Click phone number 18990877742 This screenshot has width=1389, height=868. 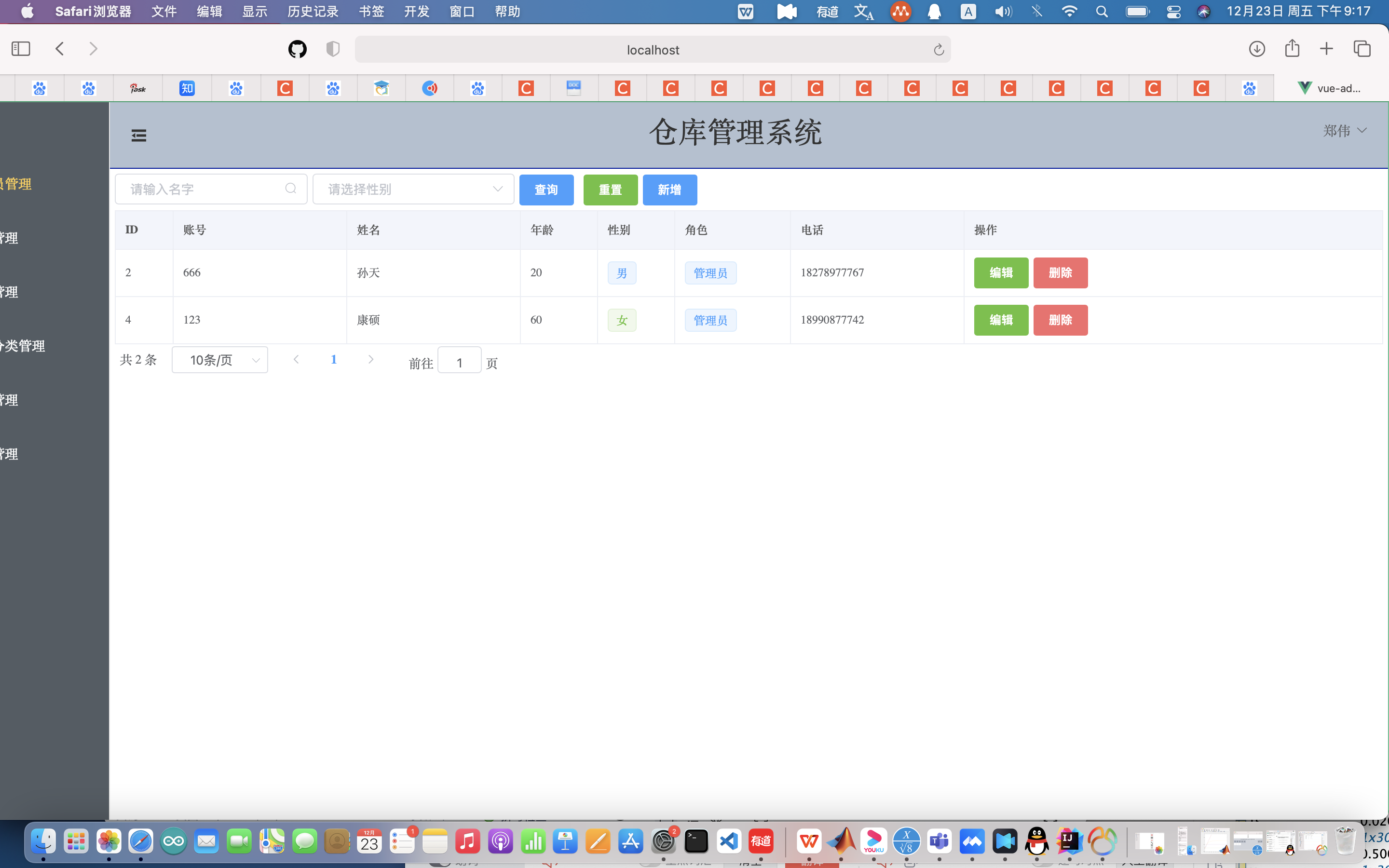click(832, 320)
